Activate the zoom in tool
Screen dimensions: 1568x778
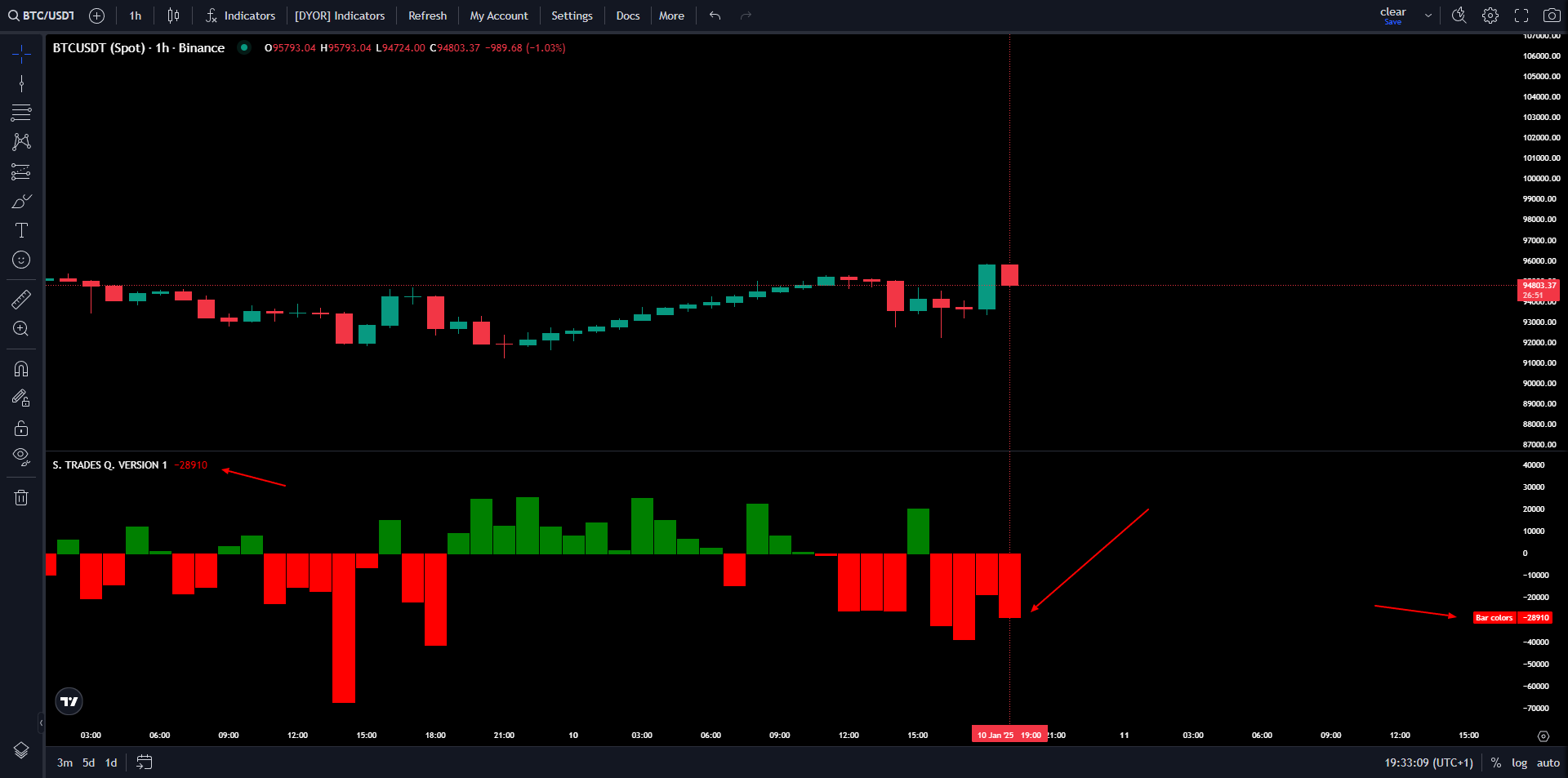[21, 329]
